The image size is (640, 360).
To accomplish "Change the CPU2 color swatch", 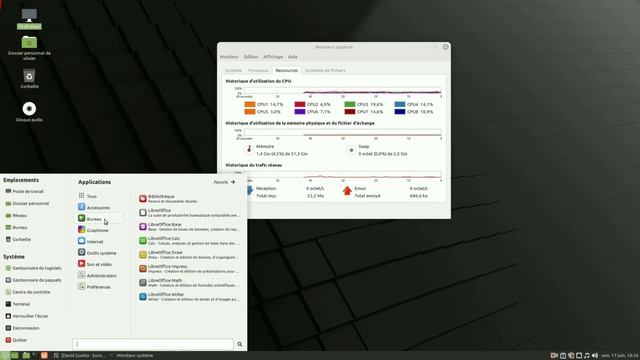I will [300, 104].
